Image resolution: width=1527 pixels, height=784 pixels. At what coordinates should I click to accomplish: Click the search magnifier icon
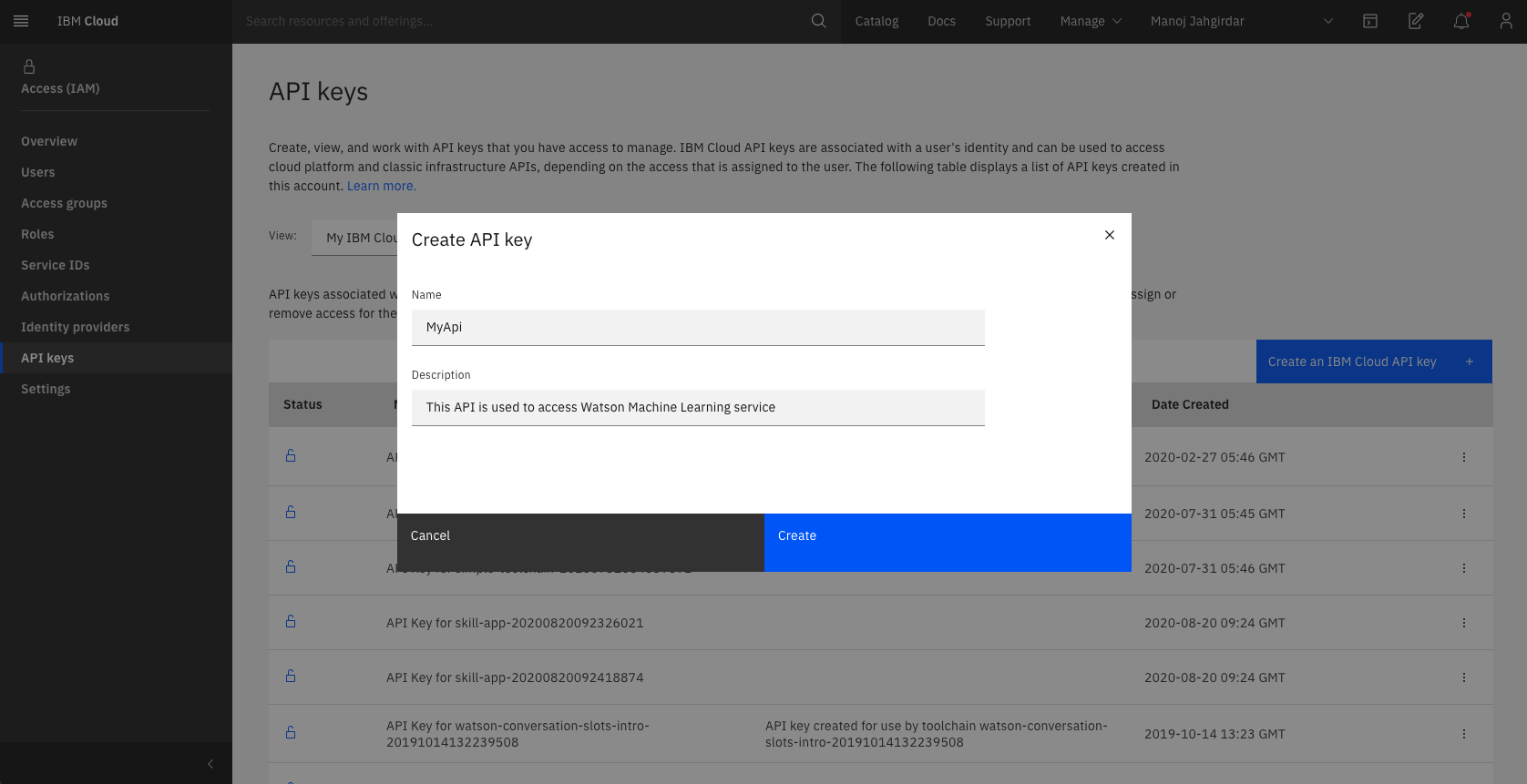(x=819, y=21)
